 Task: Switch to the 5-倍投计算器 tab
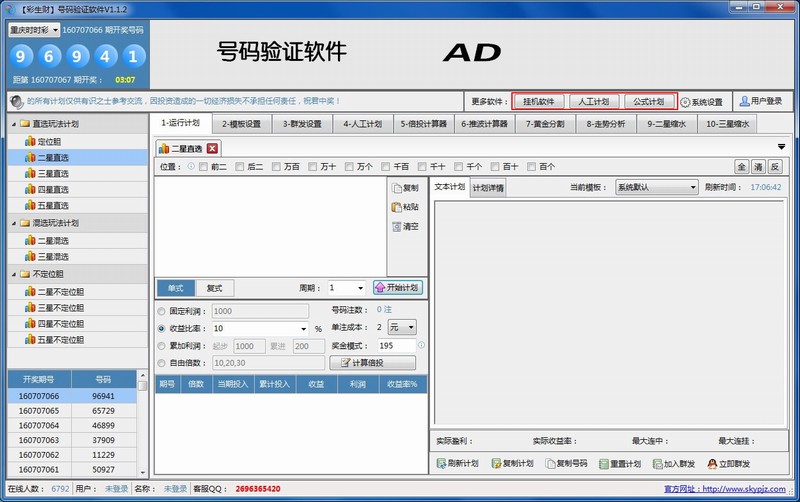(426, 124)
